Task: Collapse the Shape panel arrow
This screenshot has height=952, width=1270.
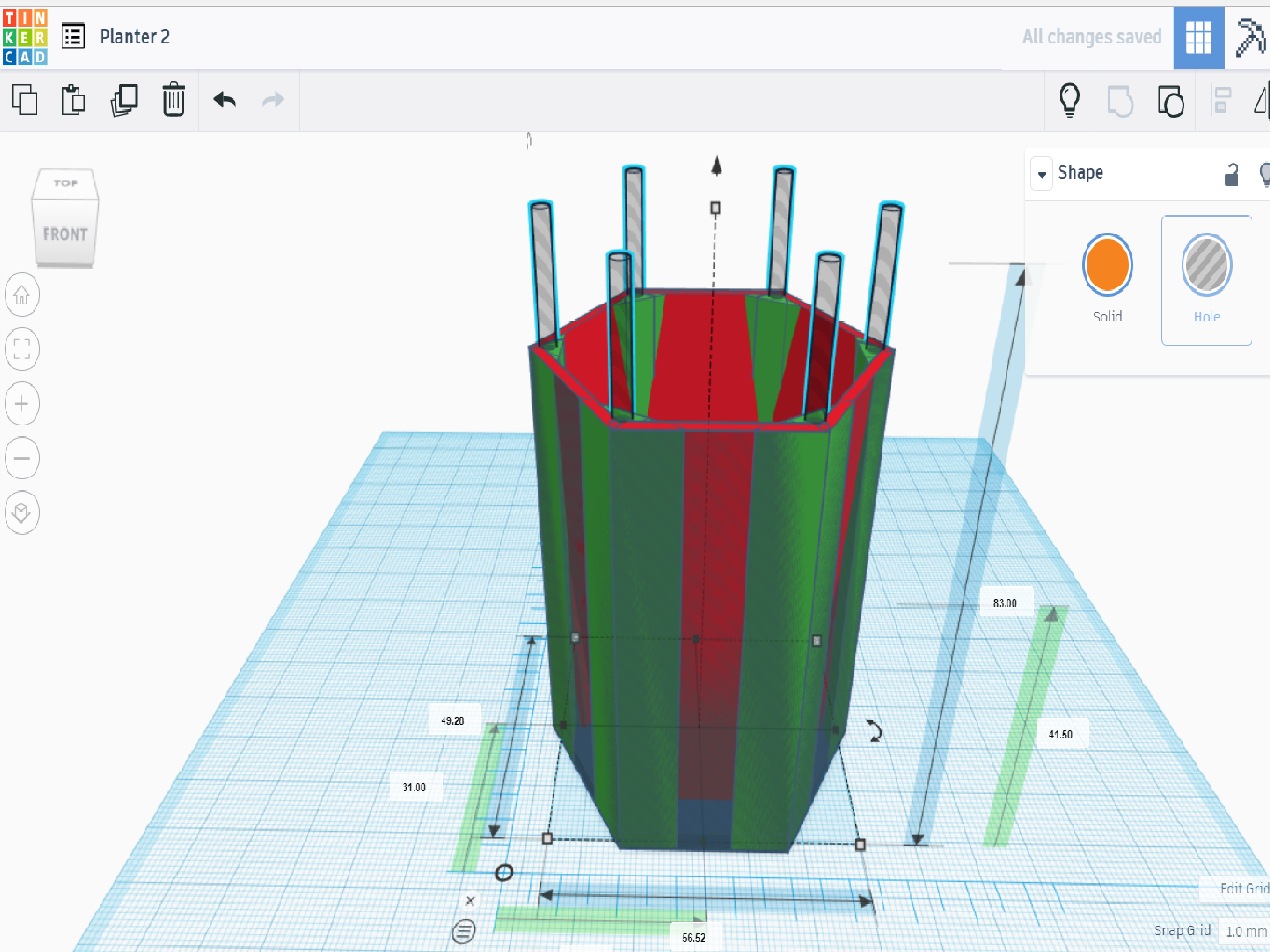Action: point(1041,174)
